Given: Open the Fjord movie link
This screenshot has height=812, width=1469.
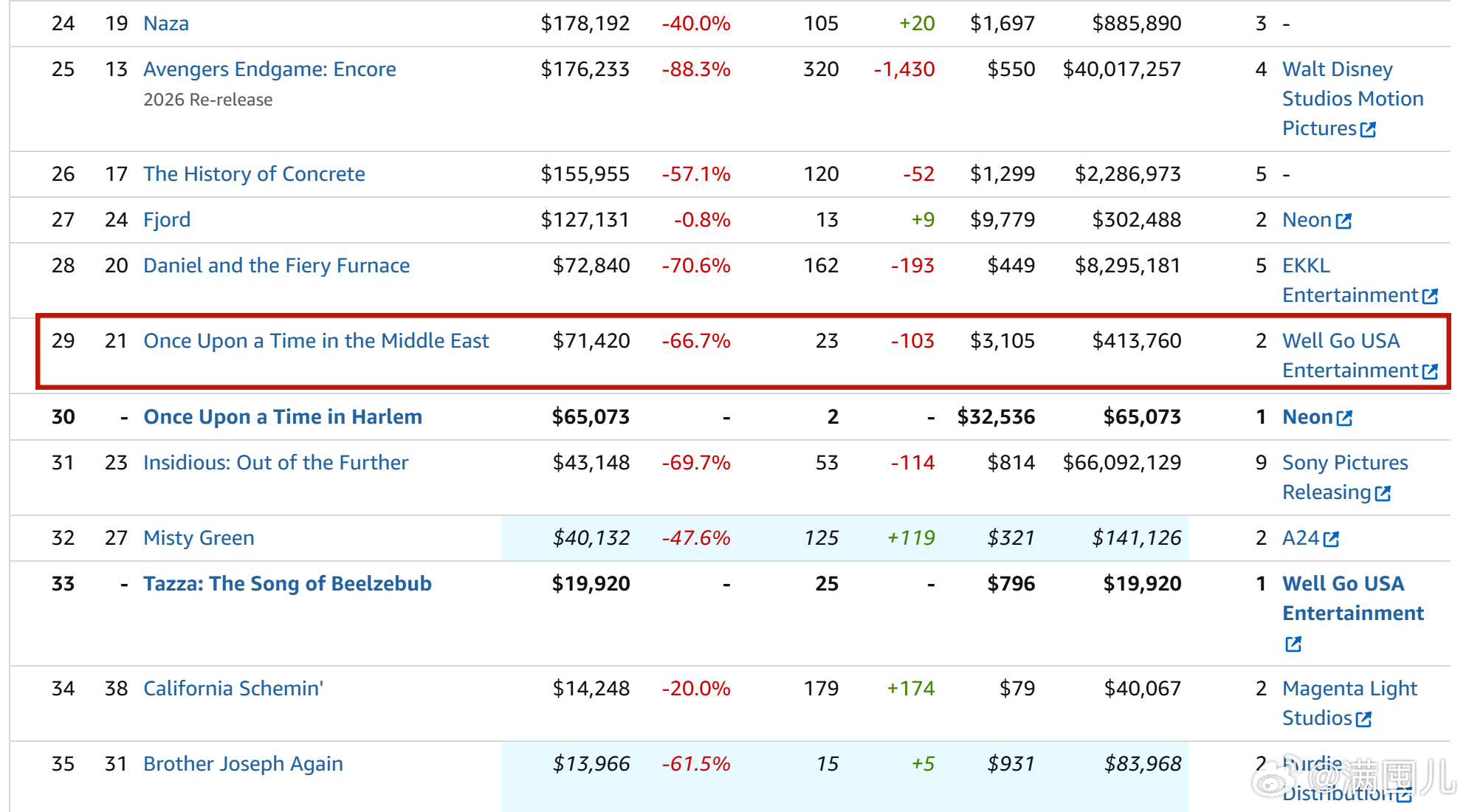Looking at the screenshot, I should pos(167,220).
